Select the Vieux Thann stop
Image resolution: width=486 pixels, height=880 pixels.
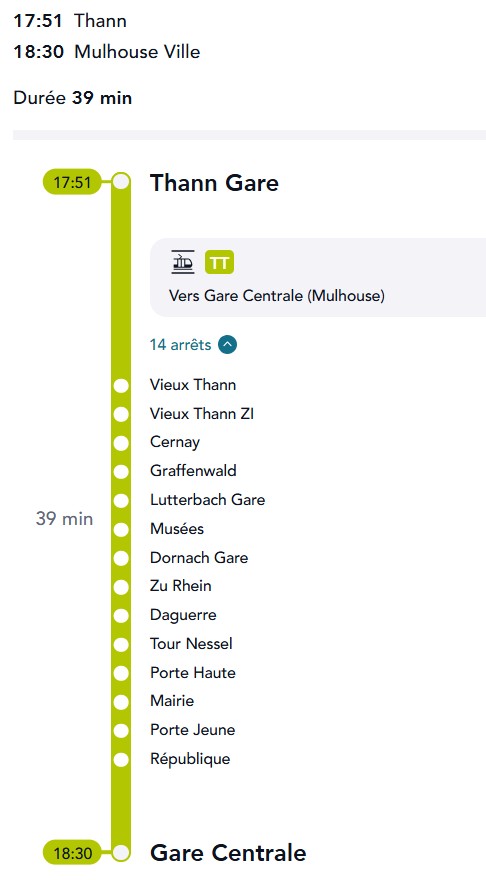click(192, 385)
